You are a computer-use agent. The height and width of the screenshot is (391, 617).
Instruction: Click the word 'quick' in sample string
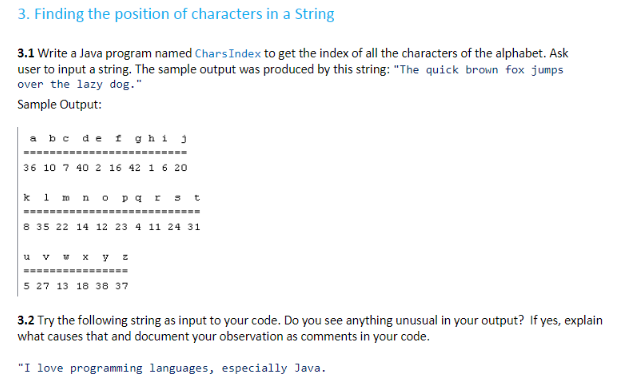click(442, 70)
